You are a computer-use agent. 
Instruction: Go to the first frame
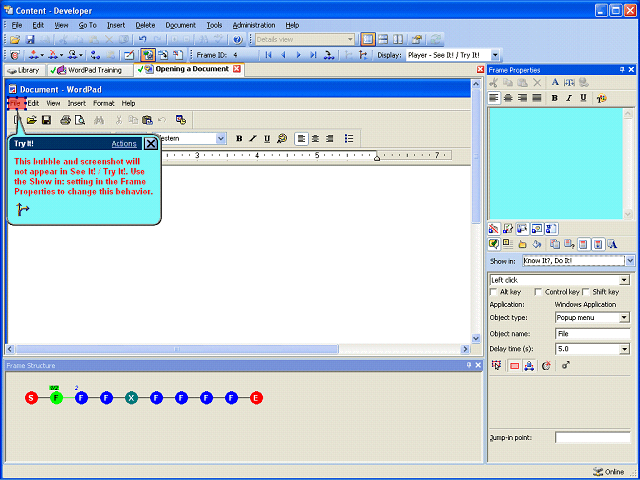coord(268,55)
